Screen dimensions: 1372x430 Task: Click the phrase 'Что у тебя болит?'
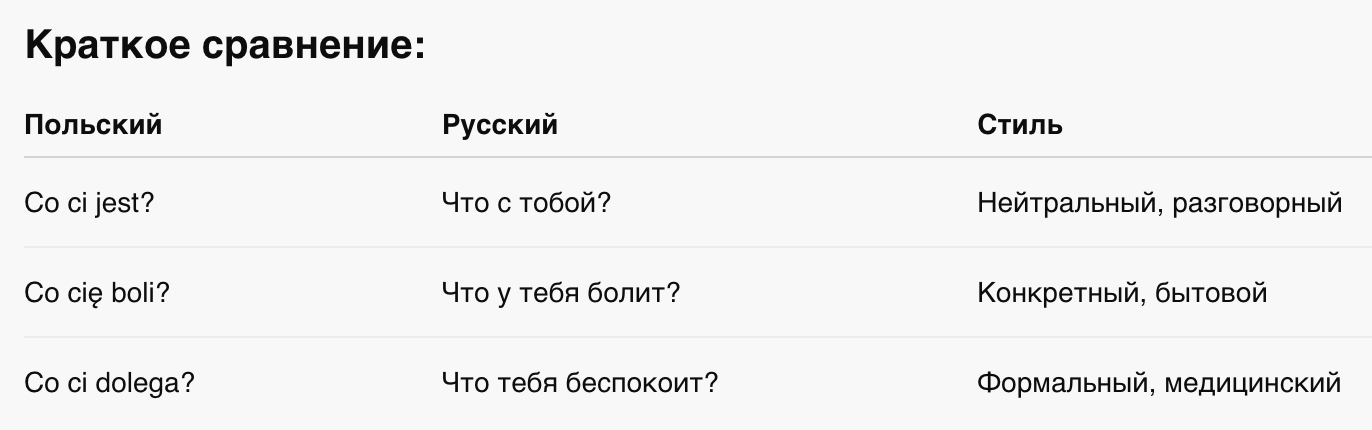point(561,293)
